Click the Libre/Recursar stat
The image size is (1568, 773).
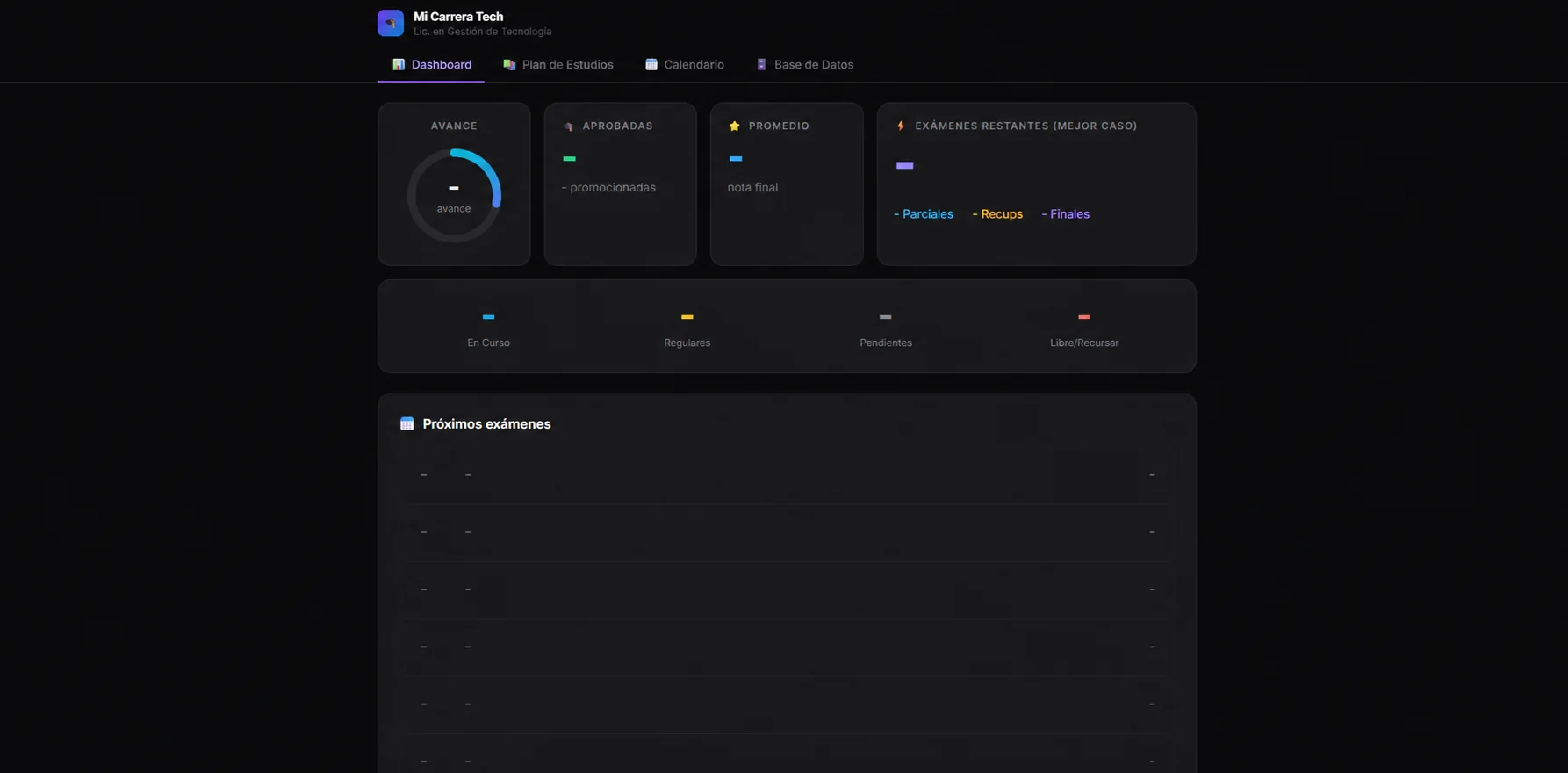(1084, 330)
